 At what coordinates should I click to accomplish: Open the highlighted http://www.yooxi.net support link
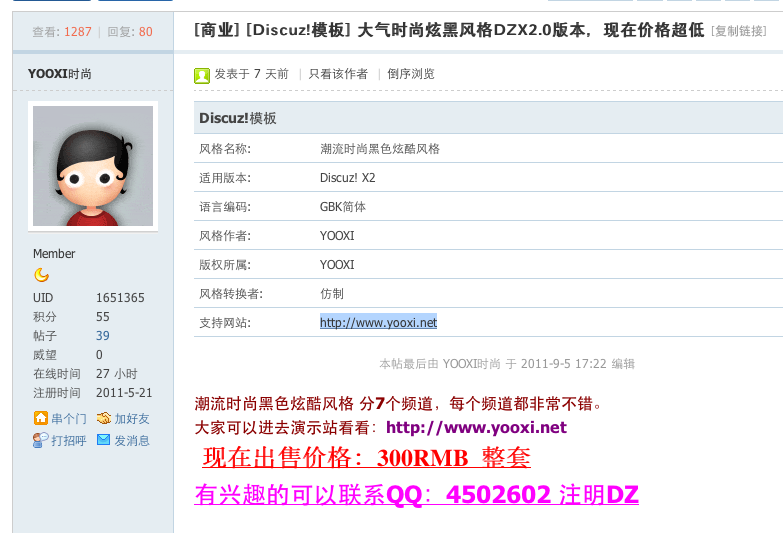pos(379,323)
